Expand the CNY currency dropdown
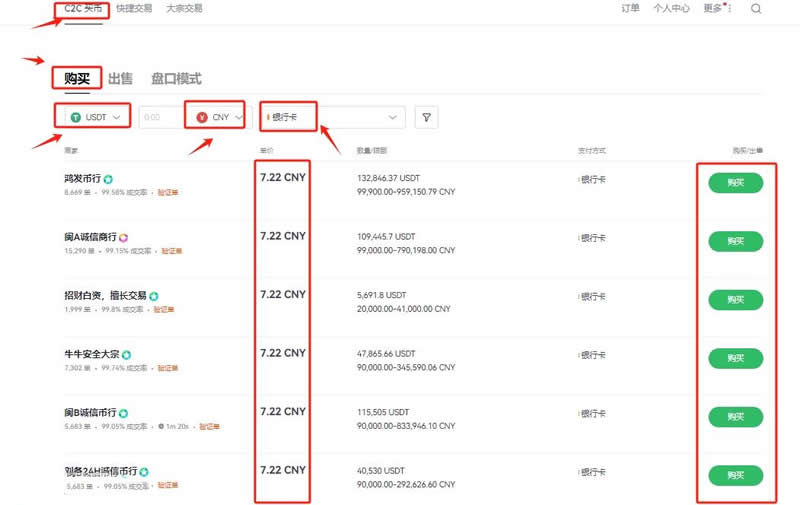 click(238, 117)
